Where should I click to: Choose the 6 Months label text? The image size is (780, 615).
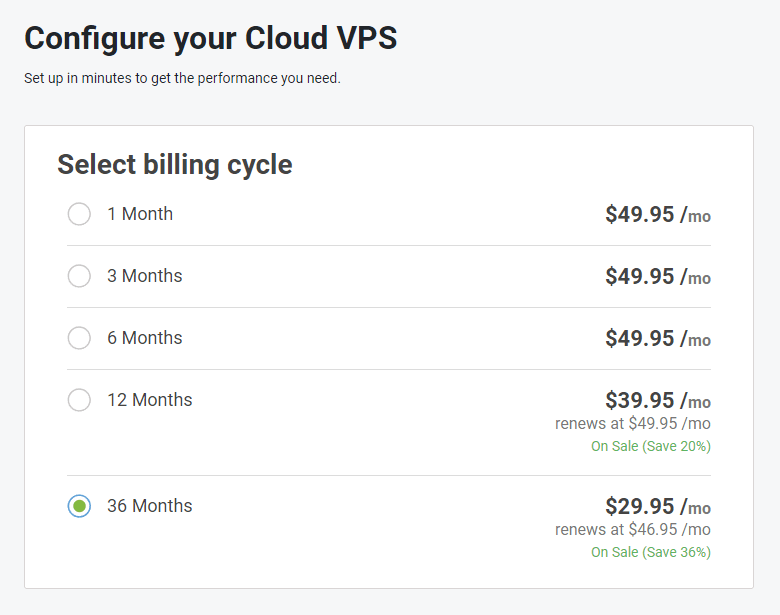145,338
